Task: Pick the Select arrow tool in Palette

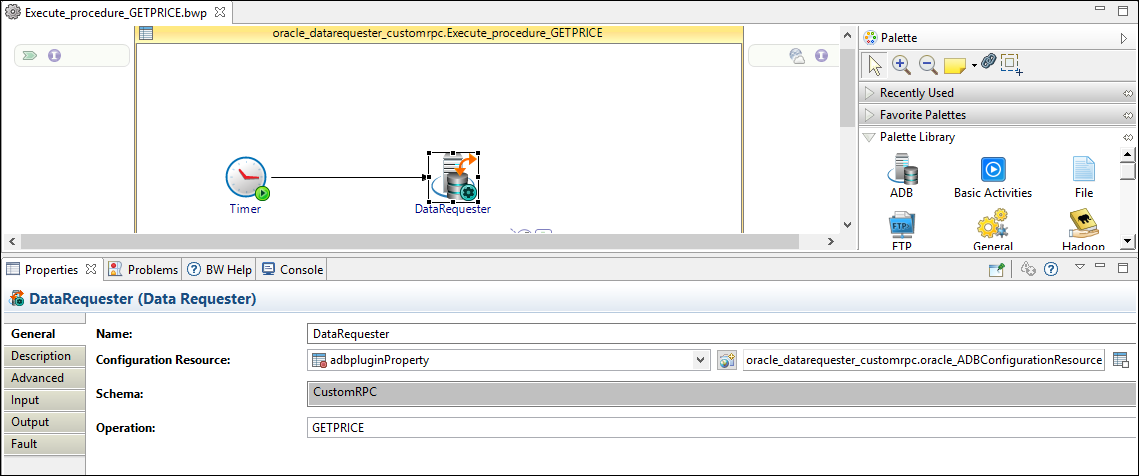Action: click(x=875, y=65)
